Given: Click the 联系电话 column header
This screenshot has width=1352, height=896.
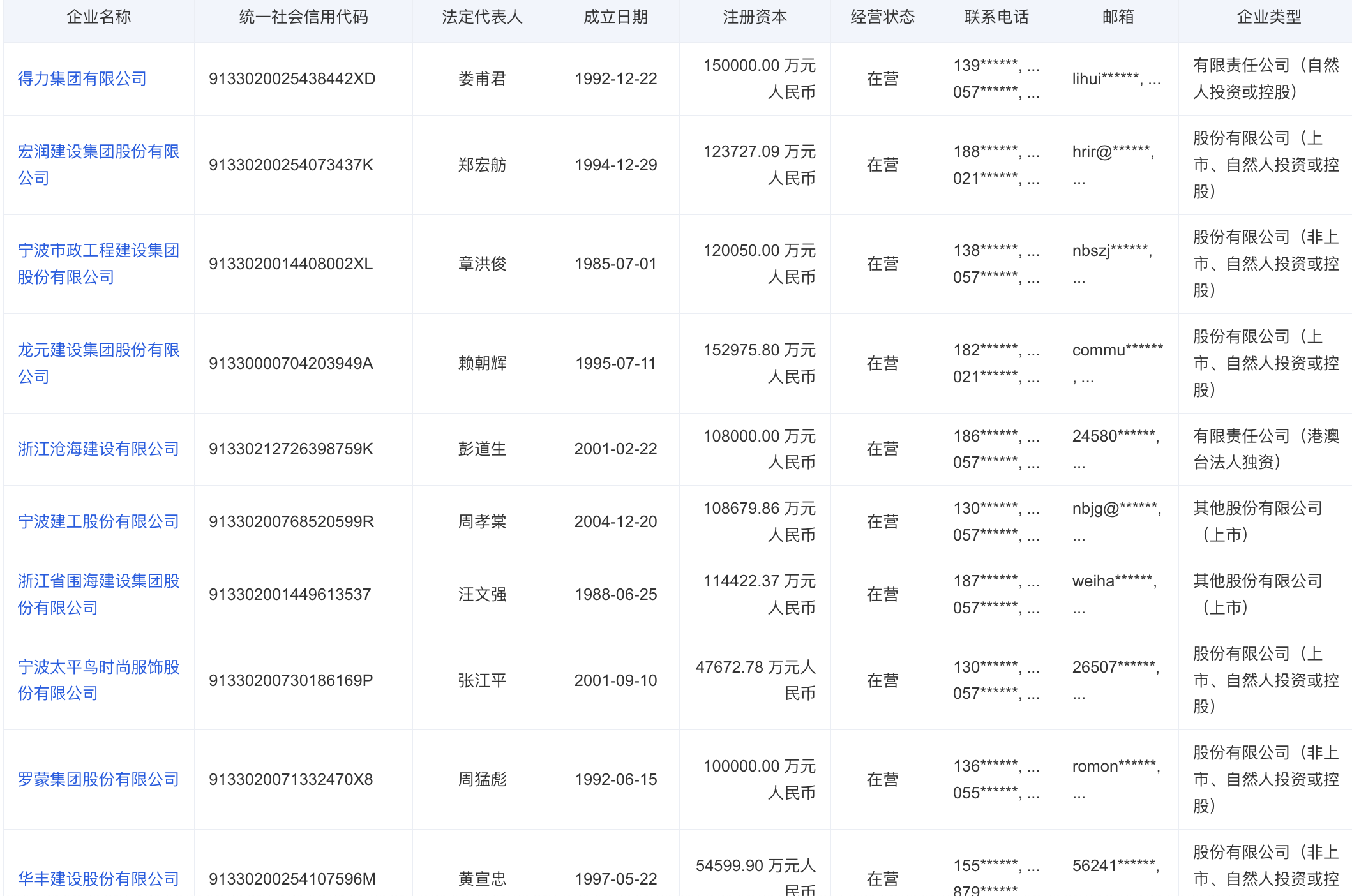Looking at the screenshot, I should tap(996, 17).
